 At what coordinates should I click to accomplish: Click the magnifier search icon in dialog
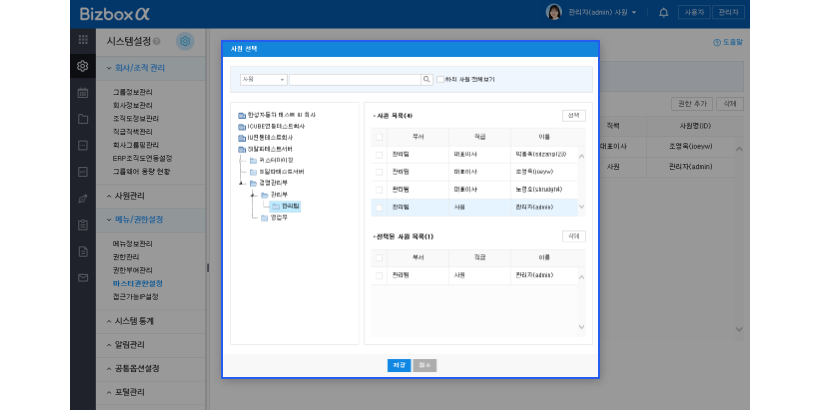(x=427, y=79)
